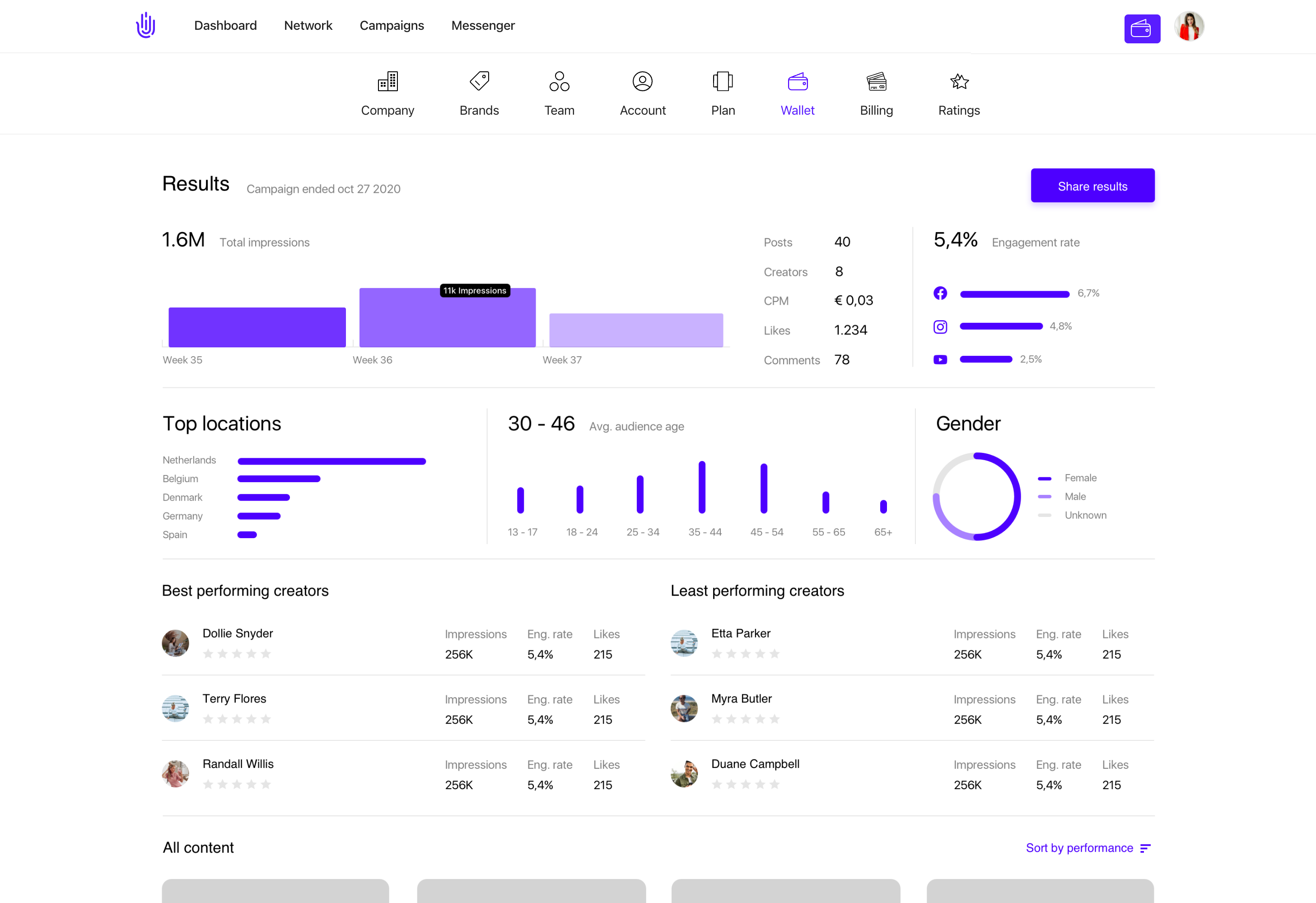Viewport: 1316px width, 903px height.
Task: Open the Ratings star icon
Action: [x=959, y=82]
